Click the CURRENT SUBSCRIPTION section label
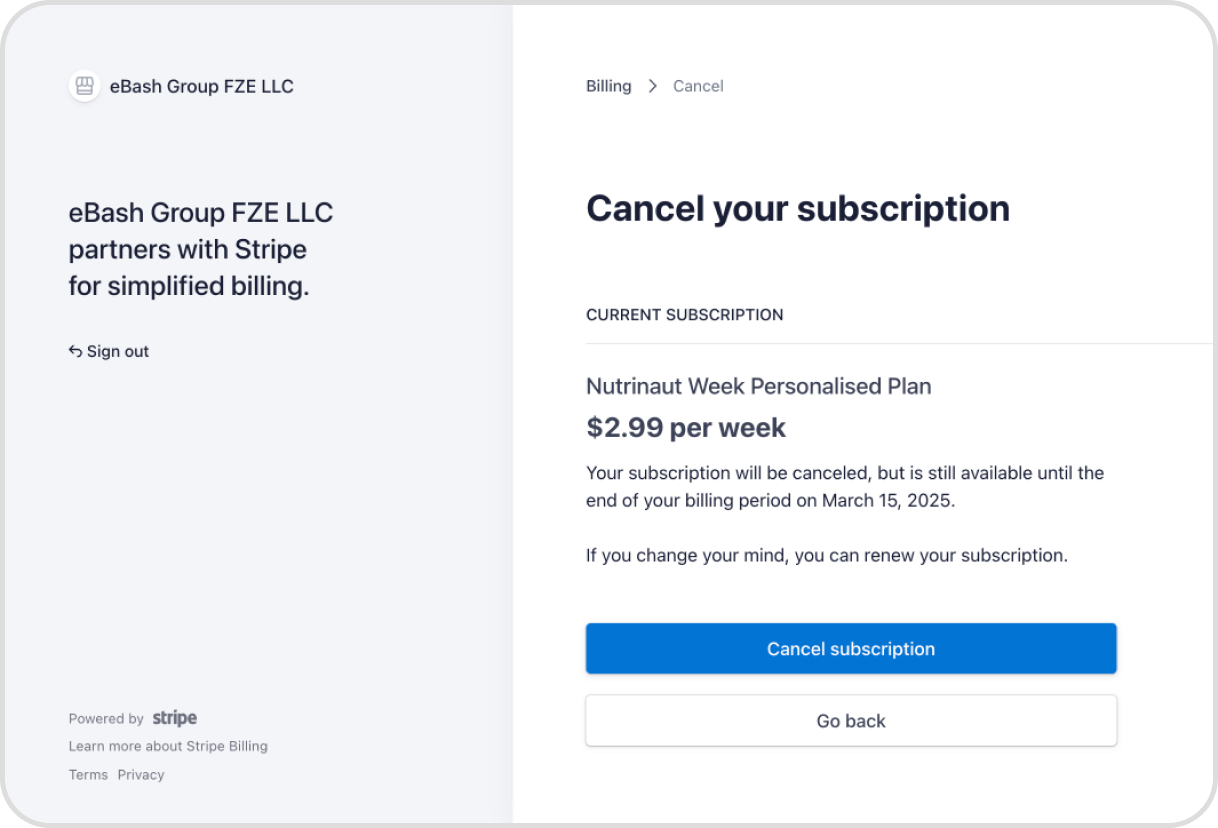Viewport: 1218px width, 828px height. [685, 315]
